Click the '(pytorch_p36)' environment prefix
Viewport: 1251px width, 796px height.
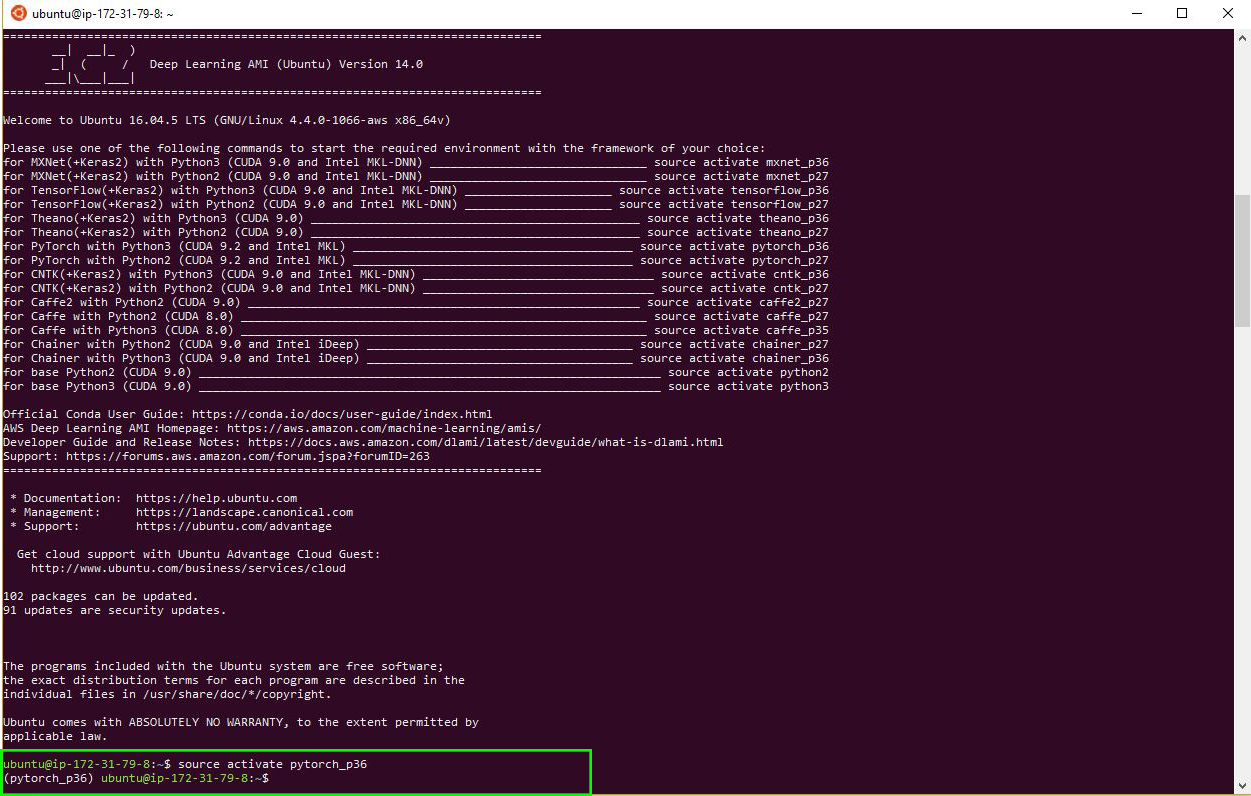[48, 778]
